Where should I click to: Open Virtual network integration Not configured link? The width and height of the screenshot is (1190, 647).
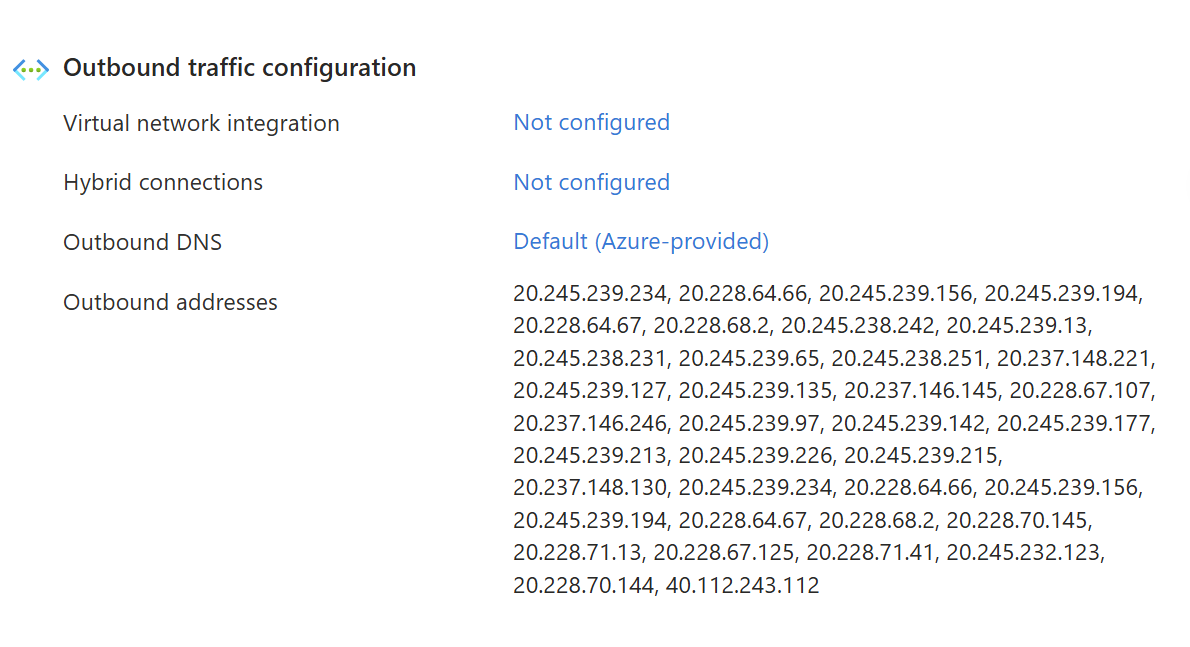tap(591, 123)
